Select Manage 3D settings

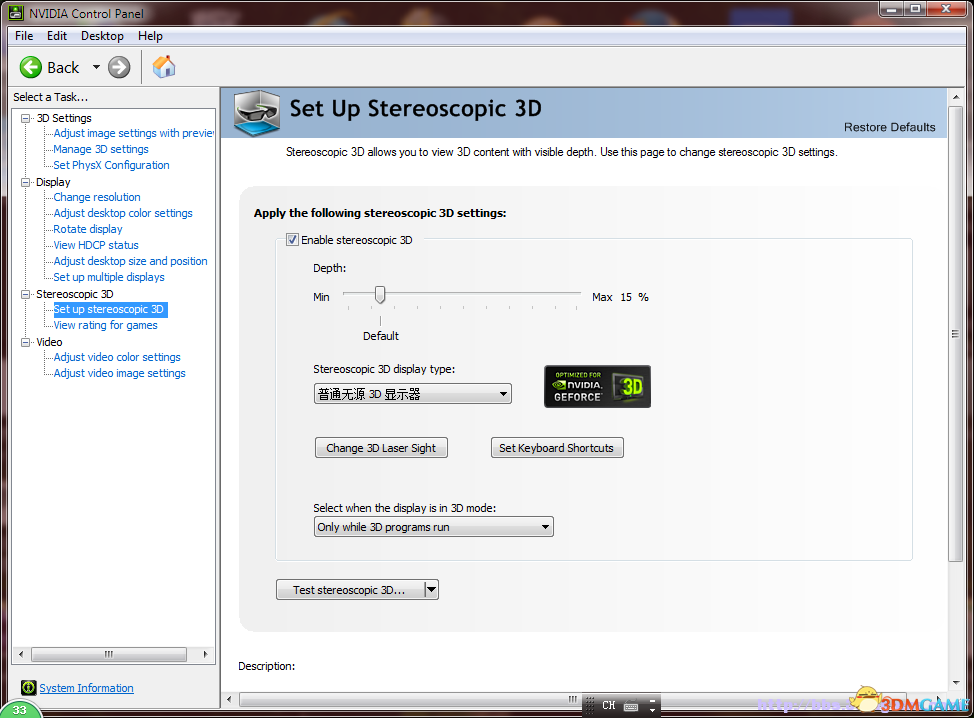point(101,149)
